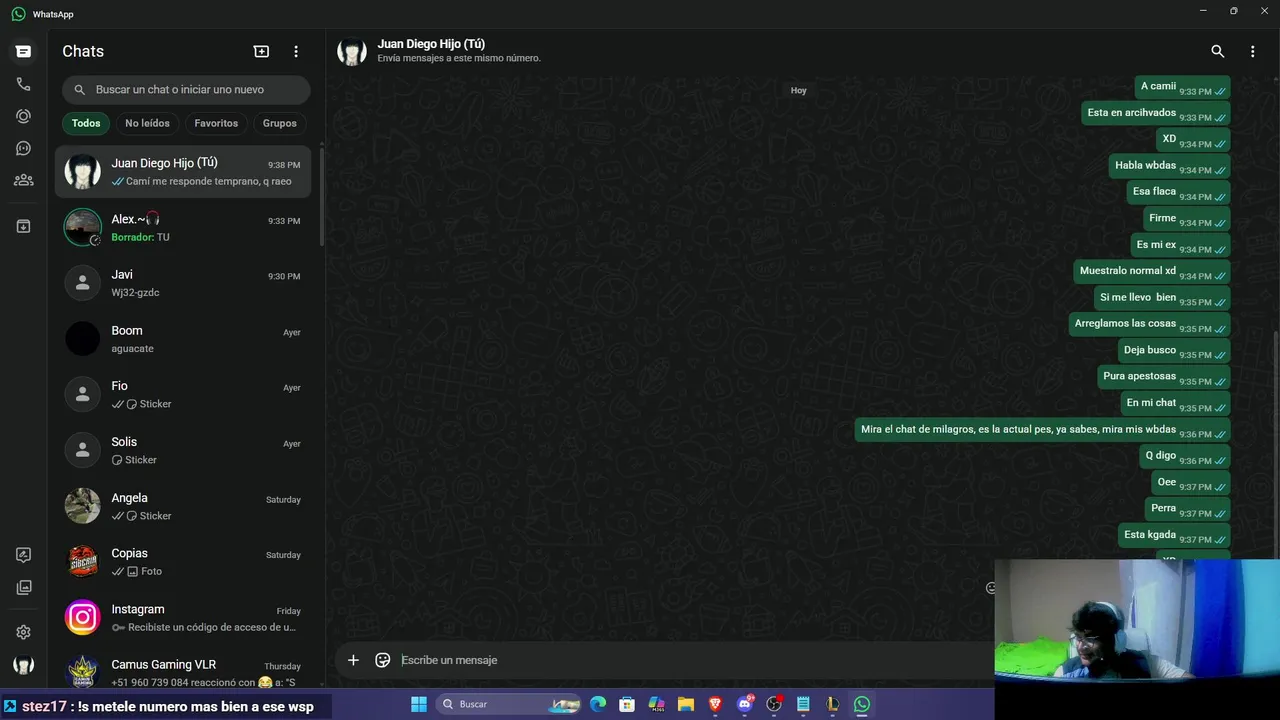1280x720 pixels.
Task: Open emoji and sticker picker
Action: (x=382, y=660)
